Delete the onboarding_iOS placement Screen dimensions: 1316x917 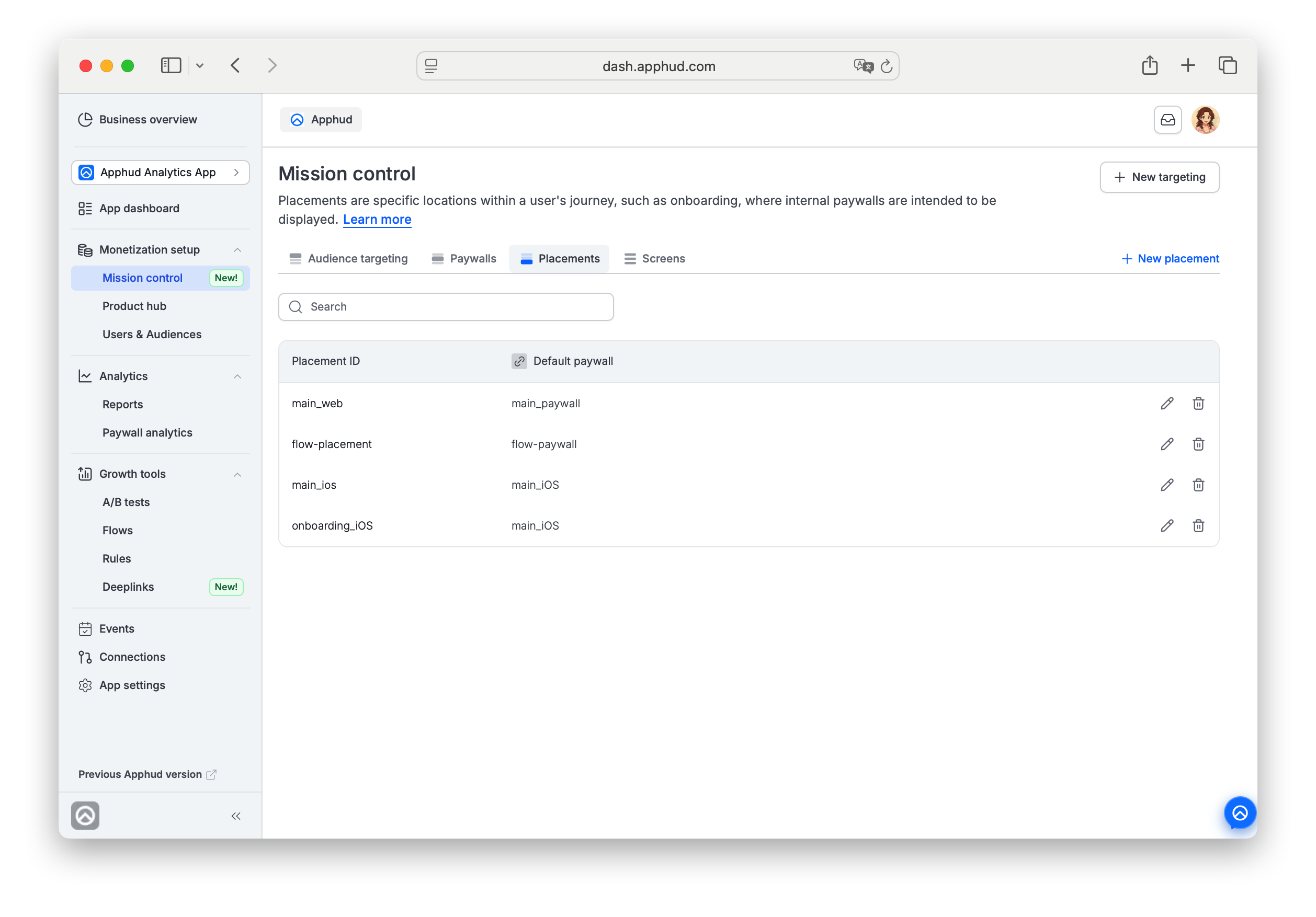[1198, 525]
